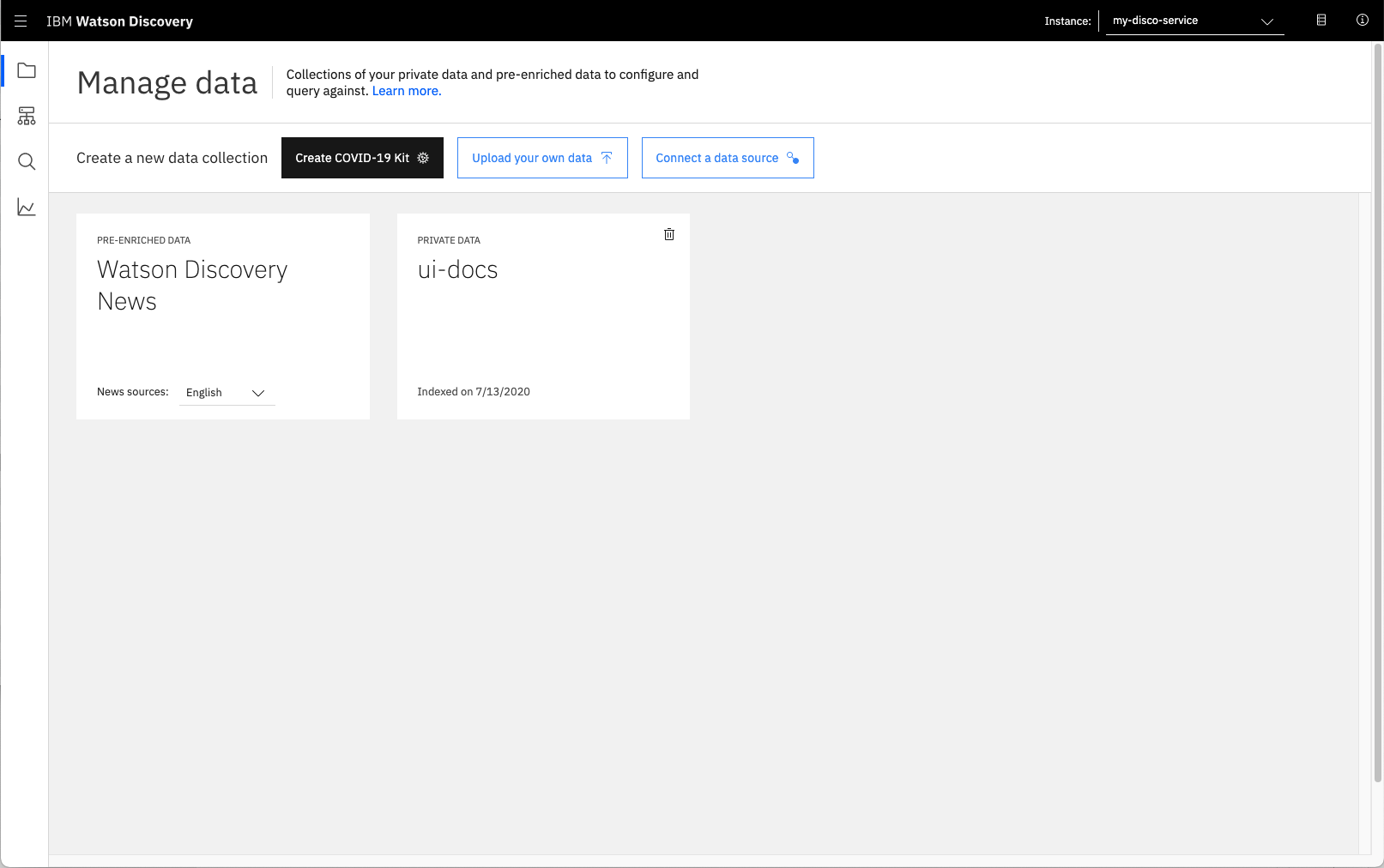This screenshot has width=1384, height=868.
Task: Open the info help icon in header
Action: [1363, 21]
